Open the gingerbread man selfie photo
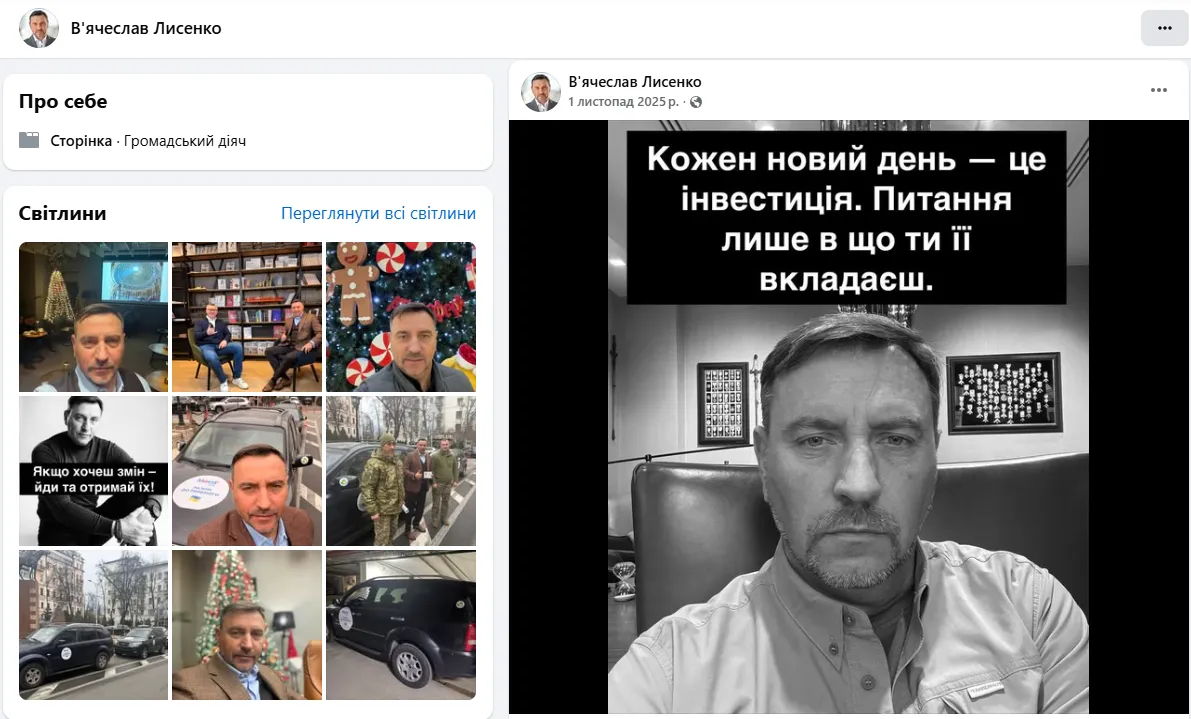 coord(401,317)
